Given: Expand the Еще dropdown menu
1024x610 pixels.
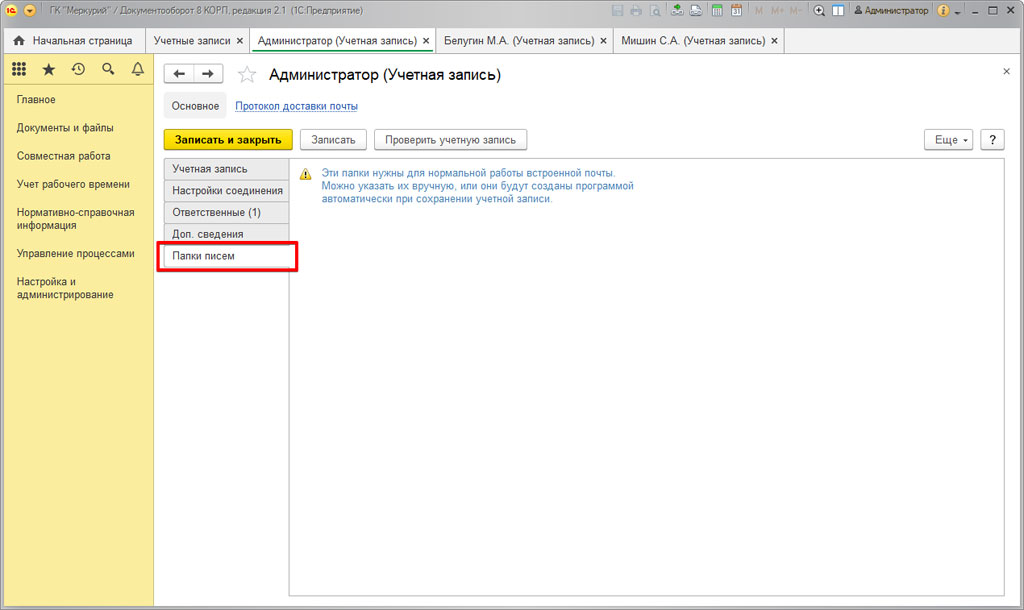Looking at the screenshot, I should (x=948, y=140).
